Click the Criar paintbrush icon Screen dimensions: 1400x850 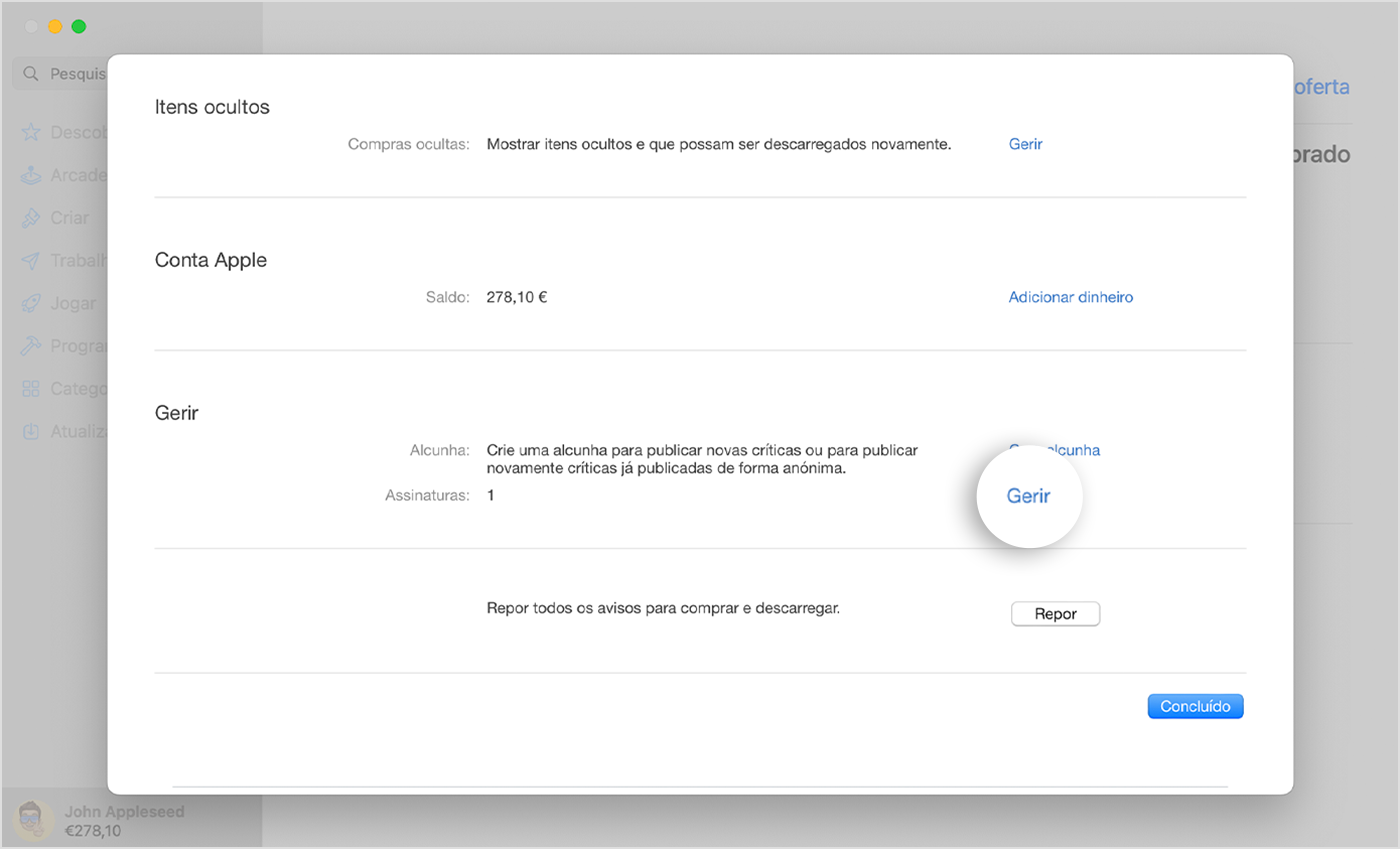32,217
